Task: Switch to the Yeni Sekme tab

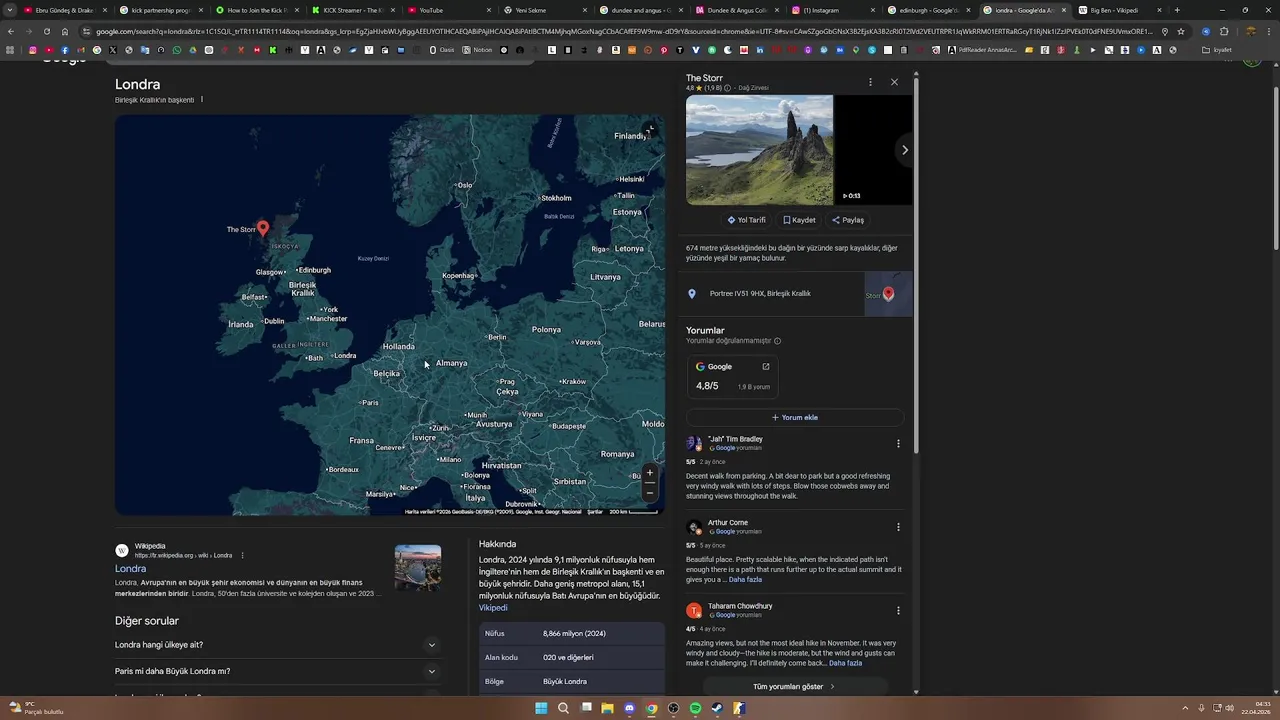Action: point(545,10)
